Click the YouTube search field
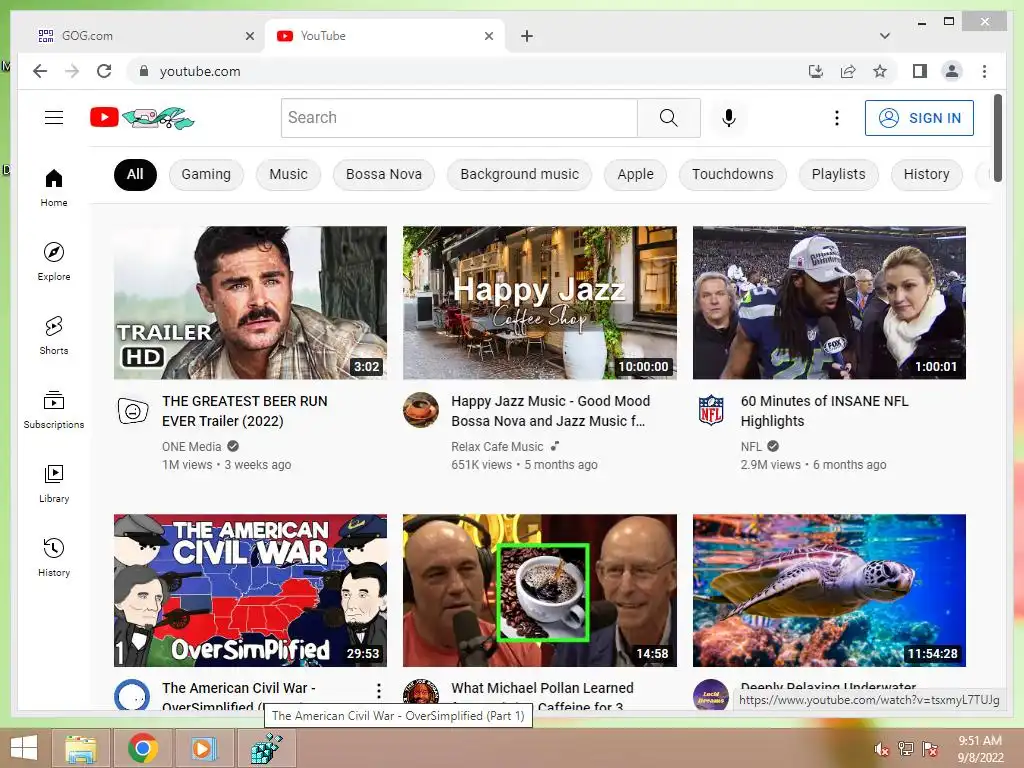Image resolution: width=1024 pixels, height=768 pixels. click(459, 118)
